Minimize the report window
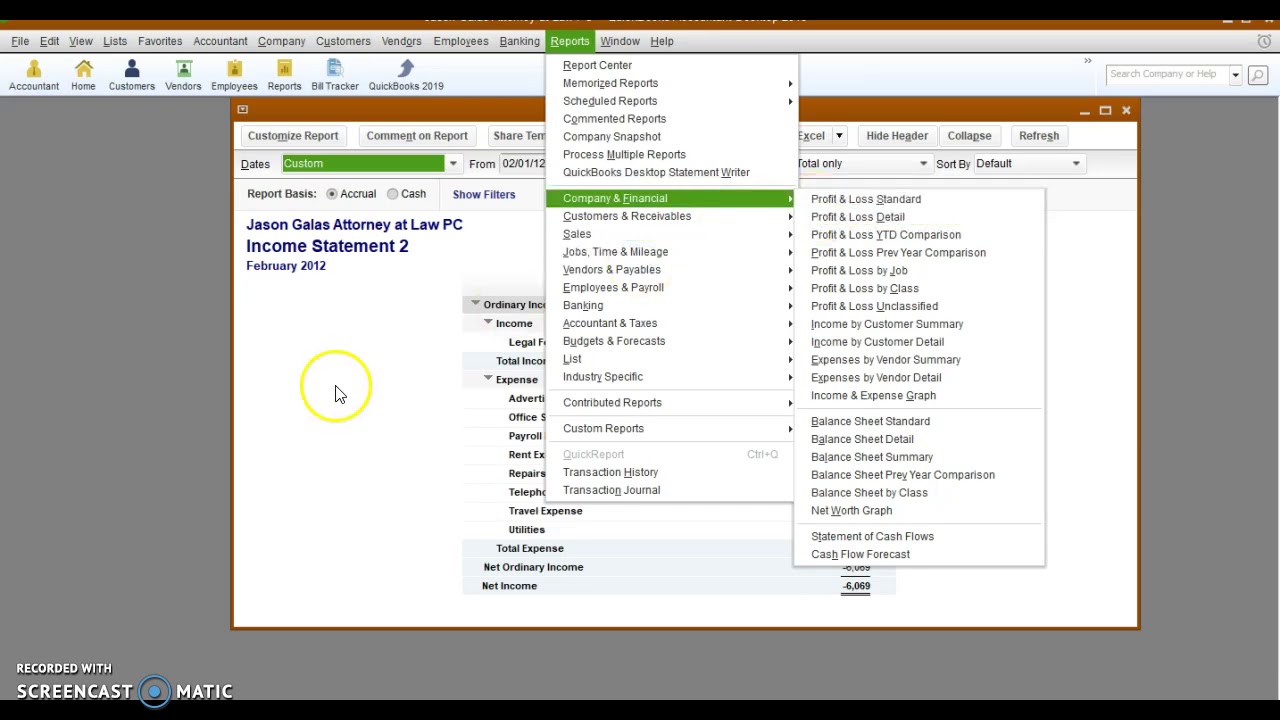Viewport: 1280px width, 720px height. [1084, 110]
